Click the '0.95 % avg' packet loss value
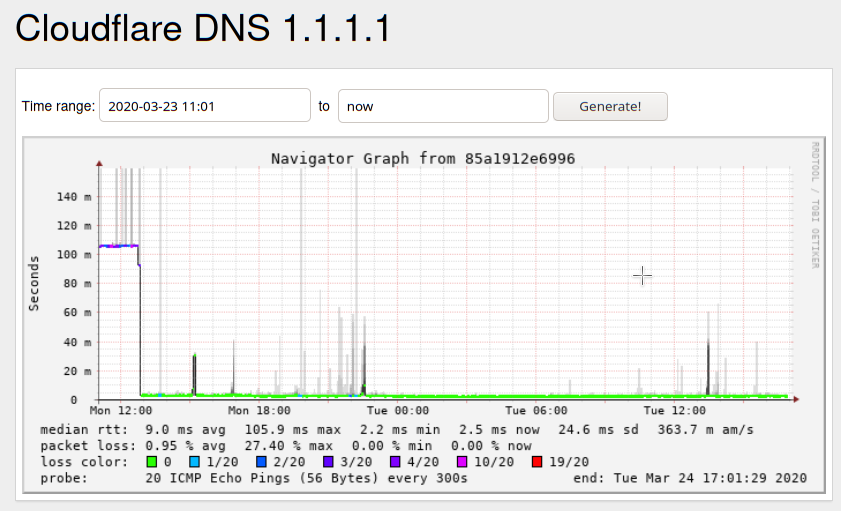This screenshot has width=841, height=511. pyautogui.click(x=186, y=446)
